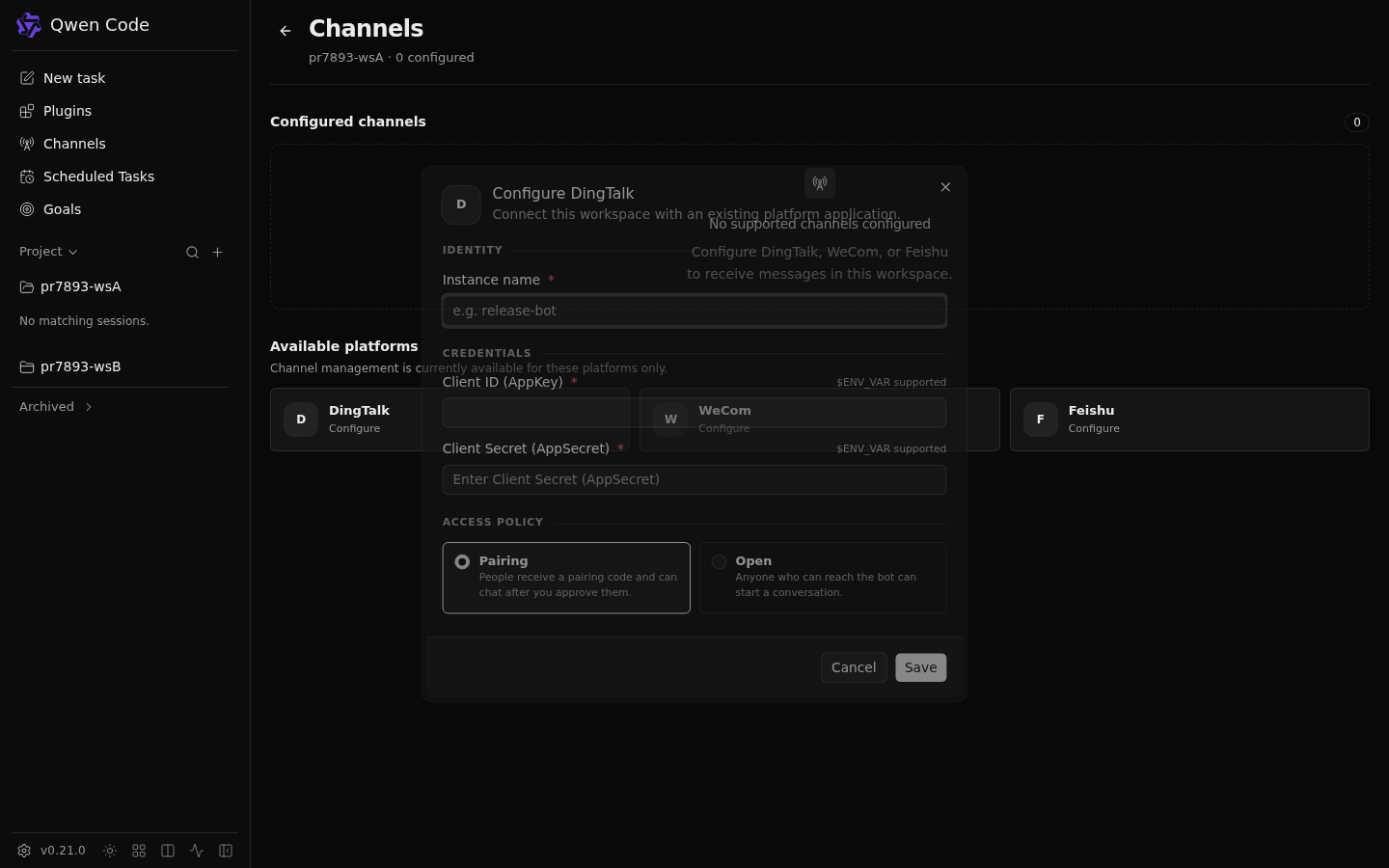Open New task from the sidebar
Viewport: 1389px width, 868px height.
click(124, 78)
